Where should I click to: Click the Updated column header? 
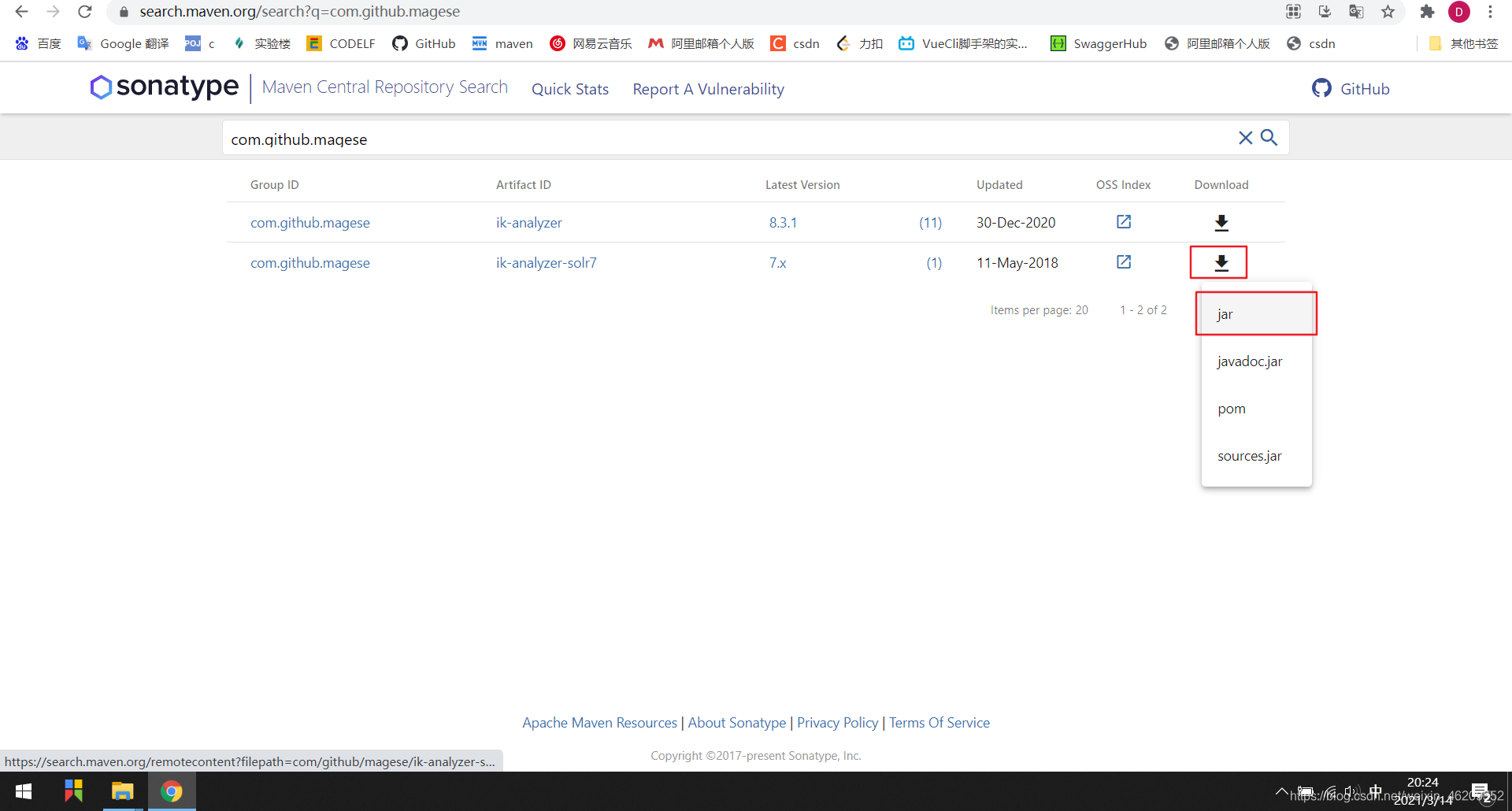(x=999, y=185)
